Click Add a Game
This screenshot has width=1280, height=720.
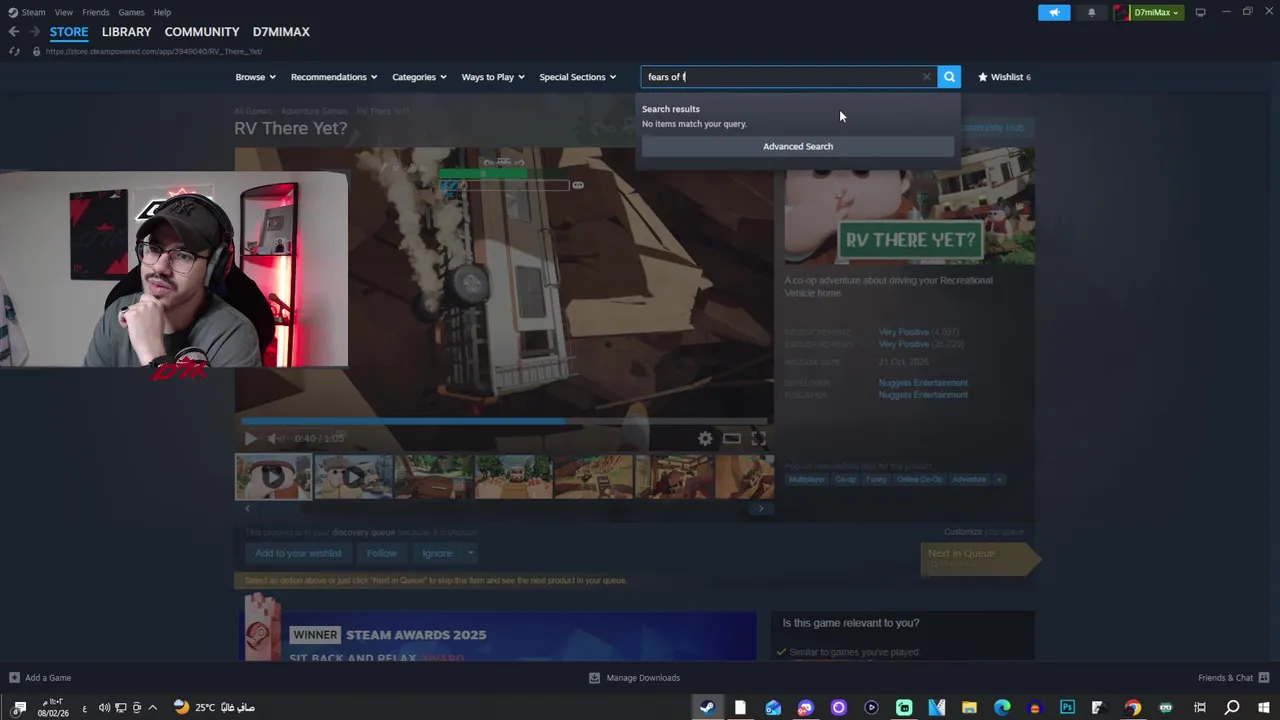pyautogui.click(x=40, y=678)
